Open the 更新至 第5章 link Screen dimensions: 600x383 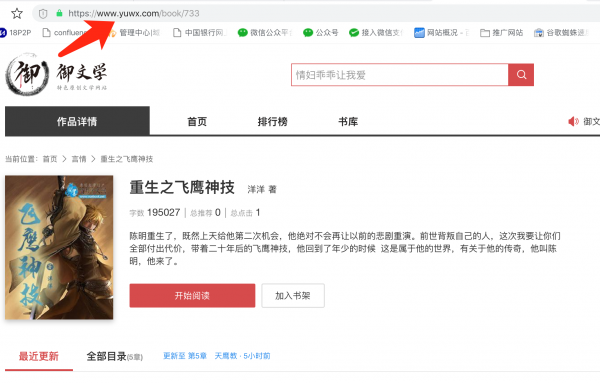(185, 356)
